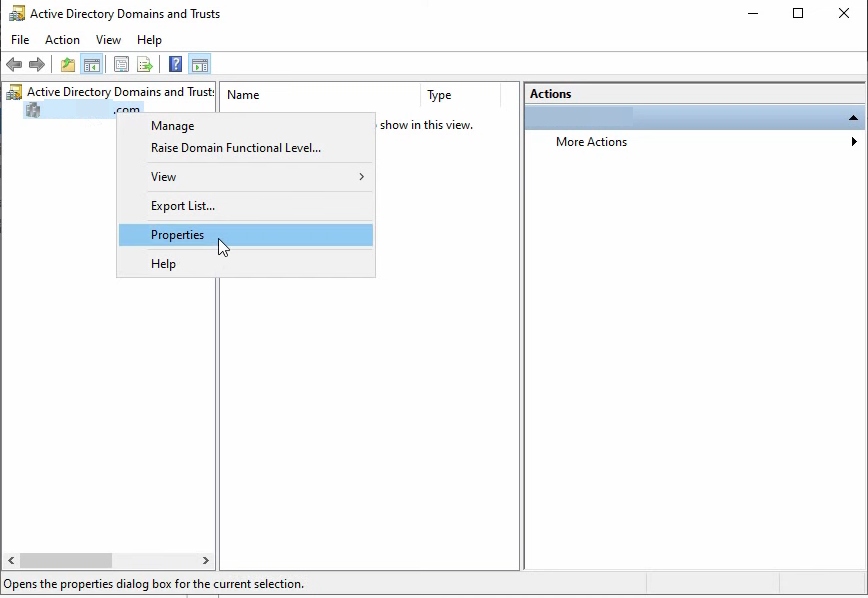This screenshot has width=868, height=598.
Task: Open Help via blue question mark icon
Action: click(175, 65)
